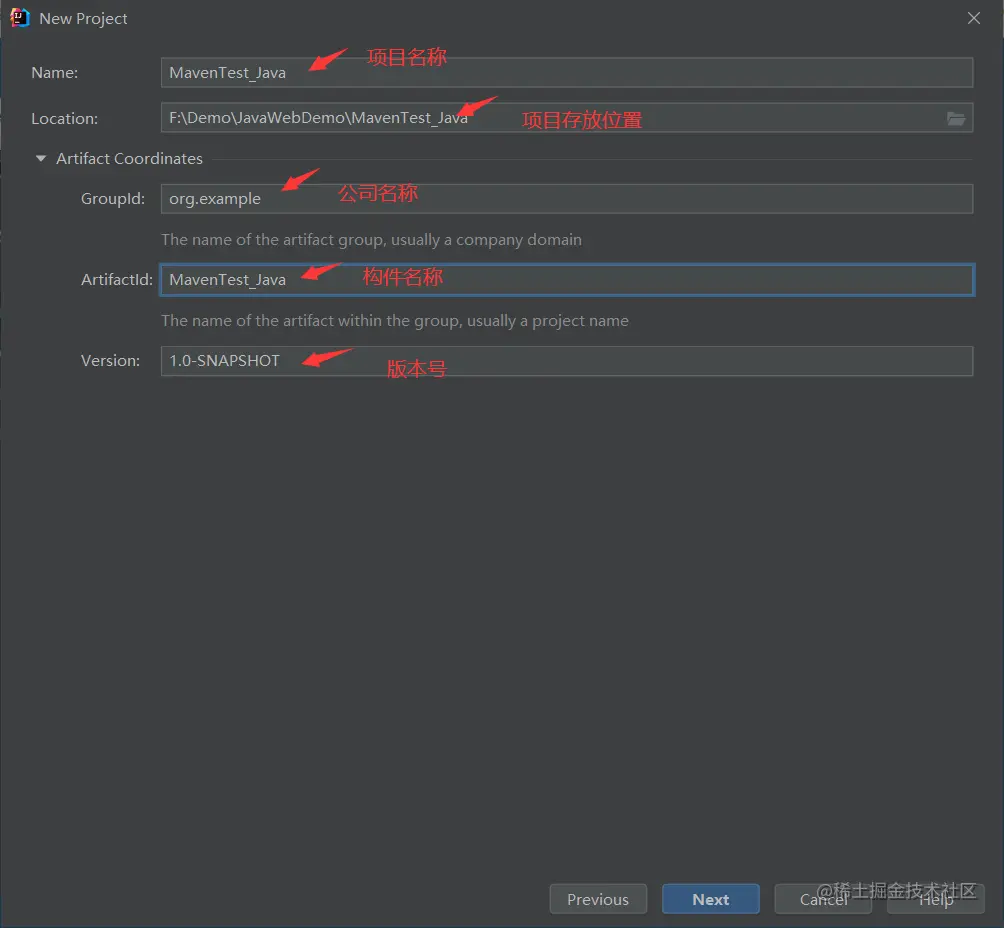This screenshot has width=1004, height=928.
Task: Click the Name input field
Action: pyautogui.click(x=567, y=72)
